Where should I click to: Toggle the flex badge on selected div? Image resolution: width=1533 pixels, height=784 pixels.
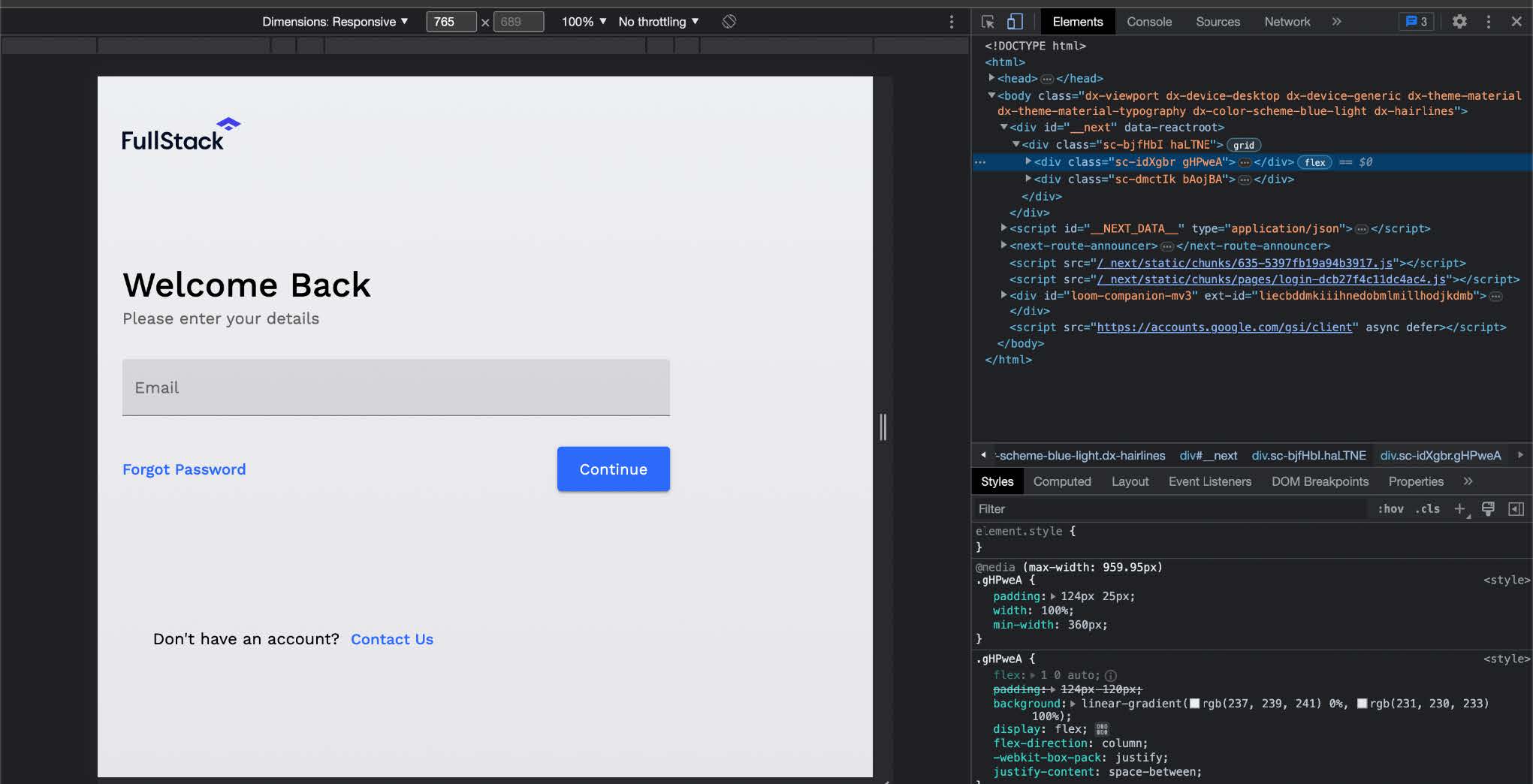(x=1314, y=162)
